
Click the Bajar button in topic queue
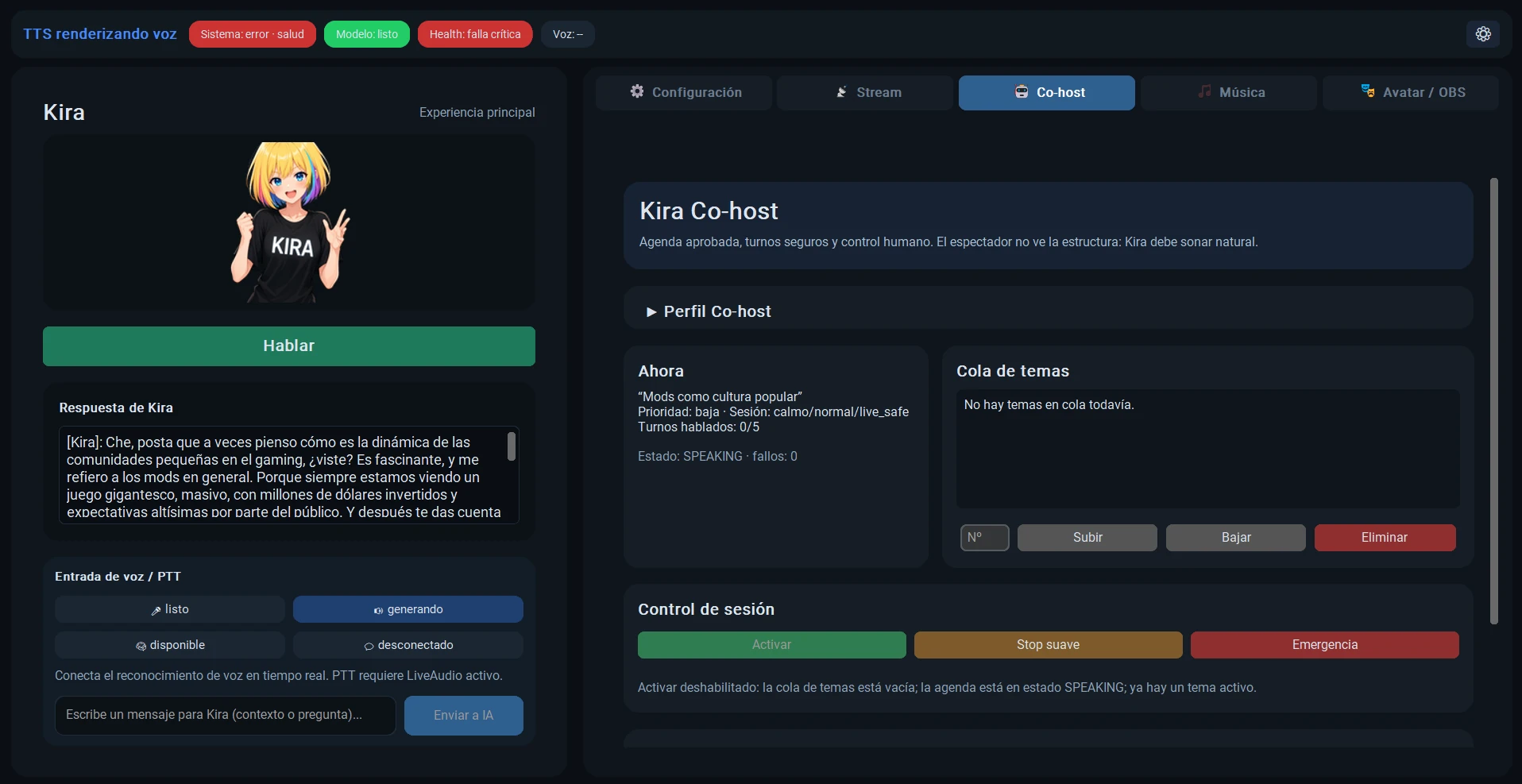tap(1236, 538)
